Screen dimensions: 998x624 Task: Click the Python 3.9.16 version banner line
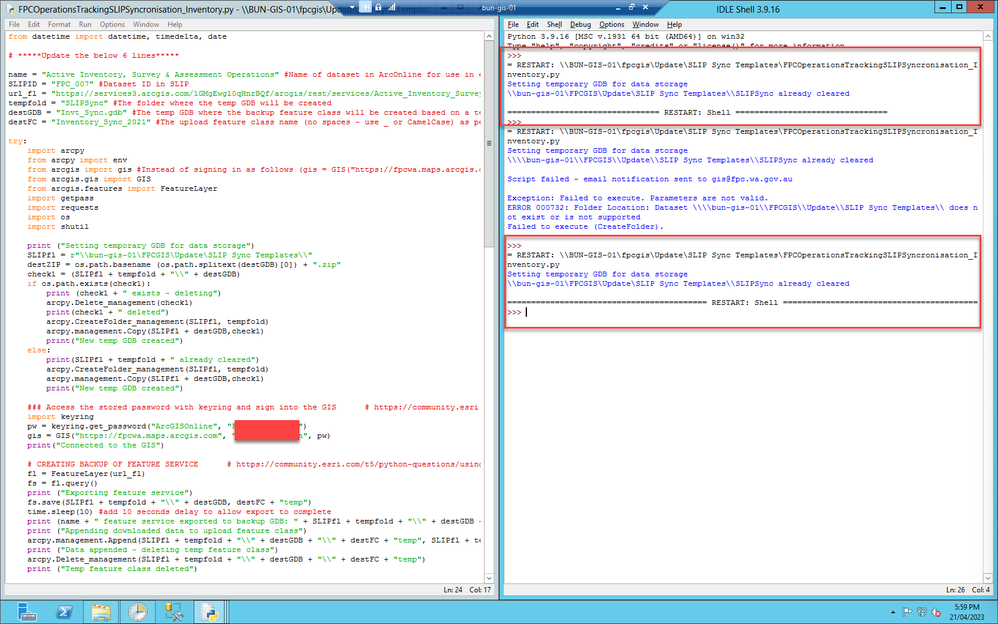click(626, 37)
